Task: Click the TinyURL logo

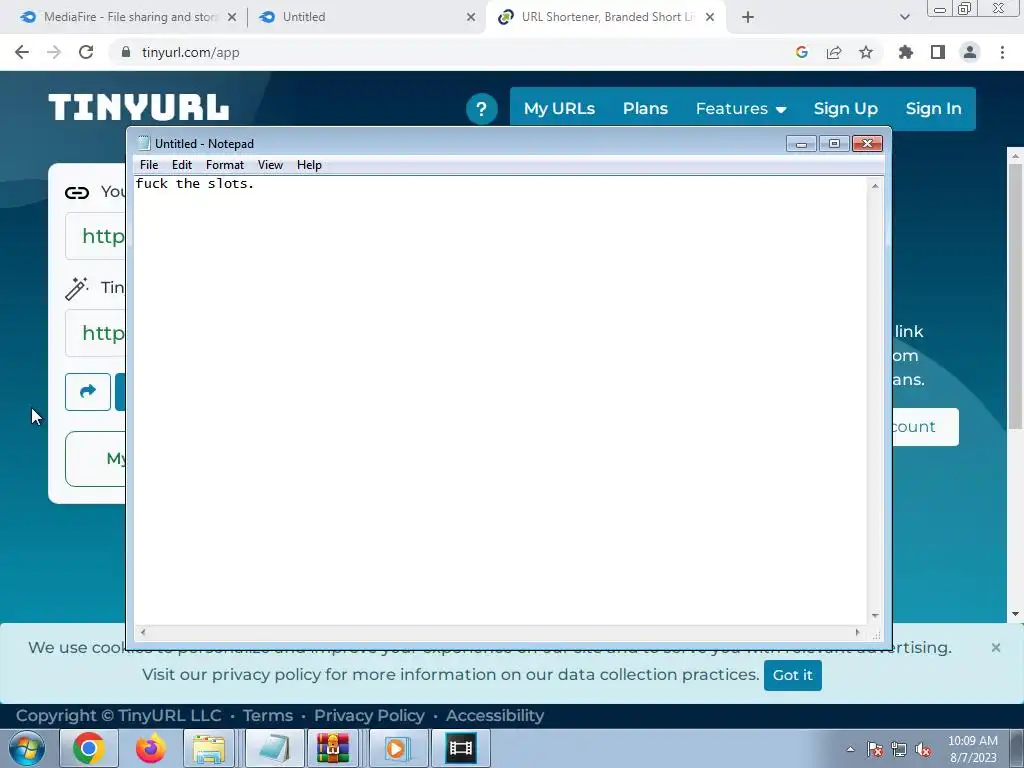Action: pyautogui.click(x=138, y=107)
